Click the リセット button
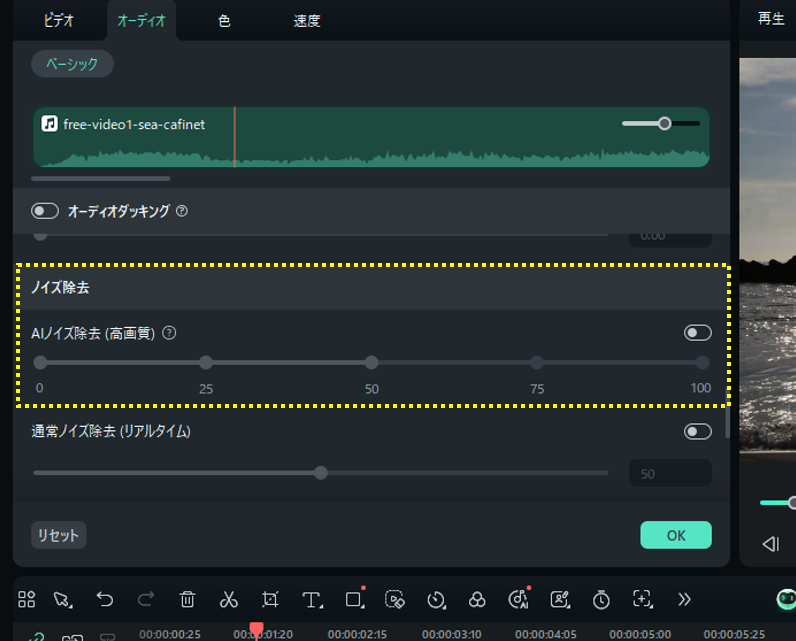 tap(58, 535)
